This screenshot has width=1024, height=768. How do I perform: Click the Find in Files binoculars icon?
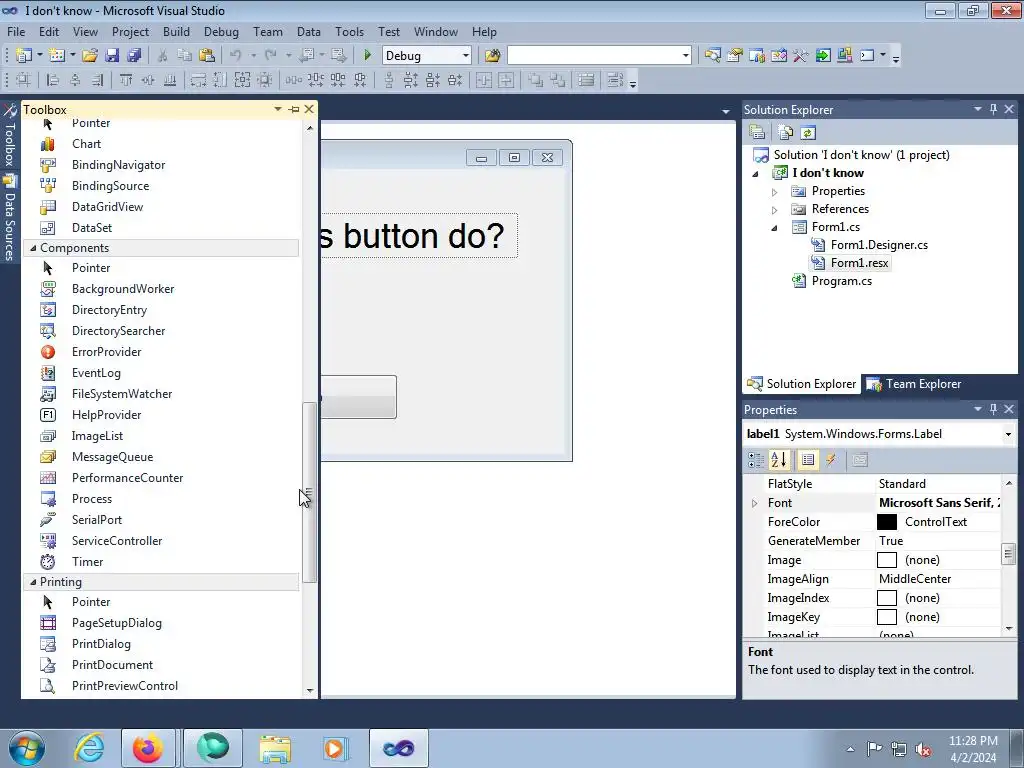[492, 56]
